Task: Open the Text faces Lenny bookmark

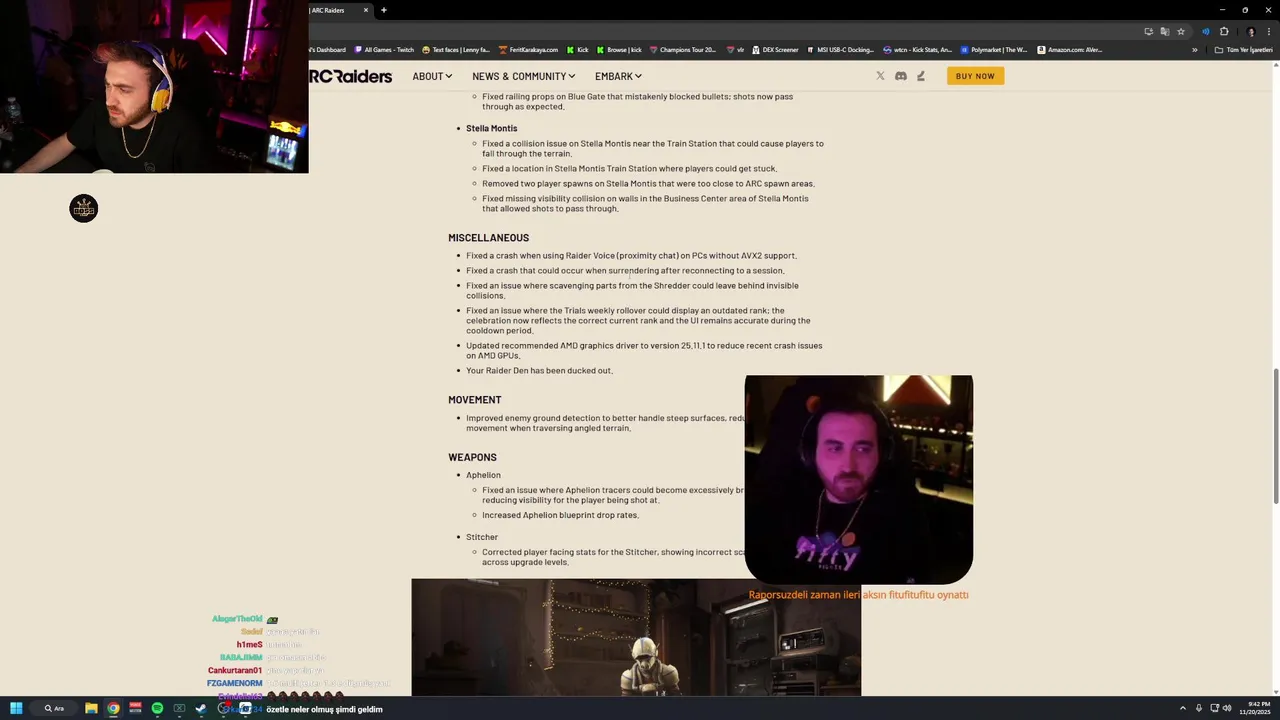Action: [456, 49]
